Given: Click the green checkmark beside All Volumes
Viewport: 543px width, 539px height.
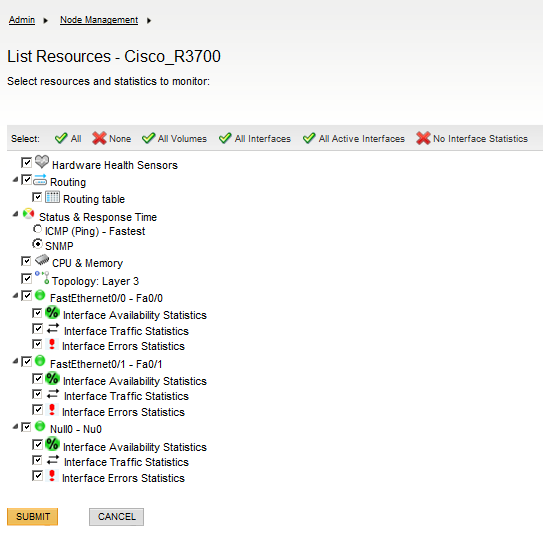Looking at the screenshot, I should [149, 138].
